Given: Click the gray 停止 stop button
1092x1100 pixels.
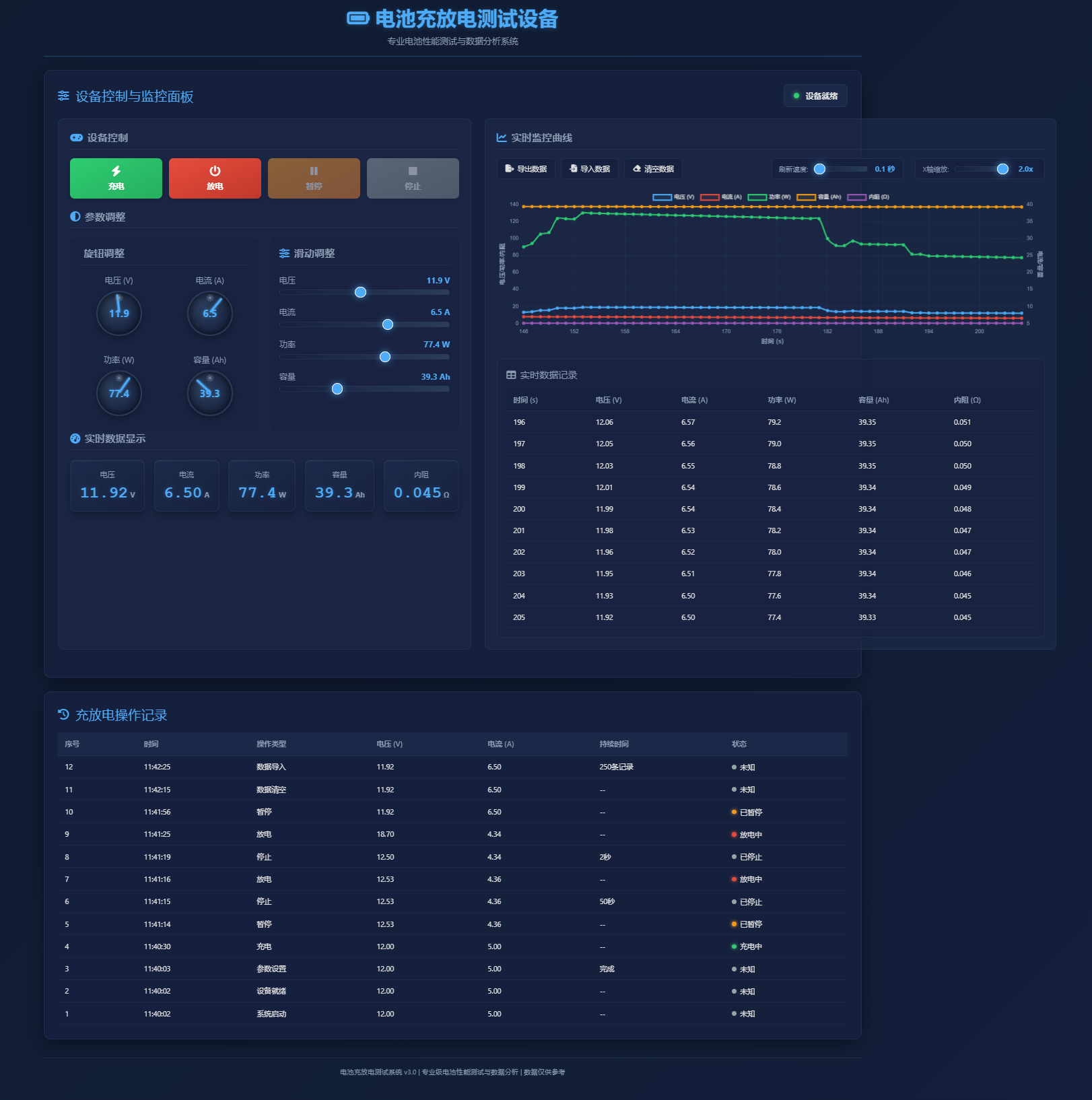Looking at the screenshot, I should pos(413,178).
